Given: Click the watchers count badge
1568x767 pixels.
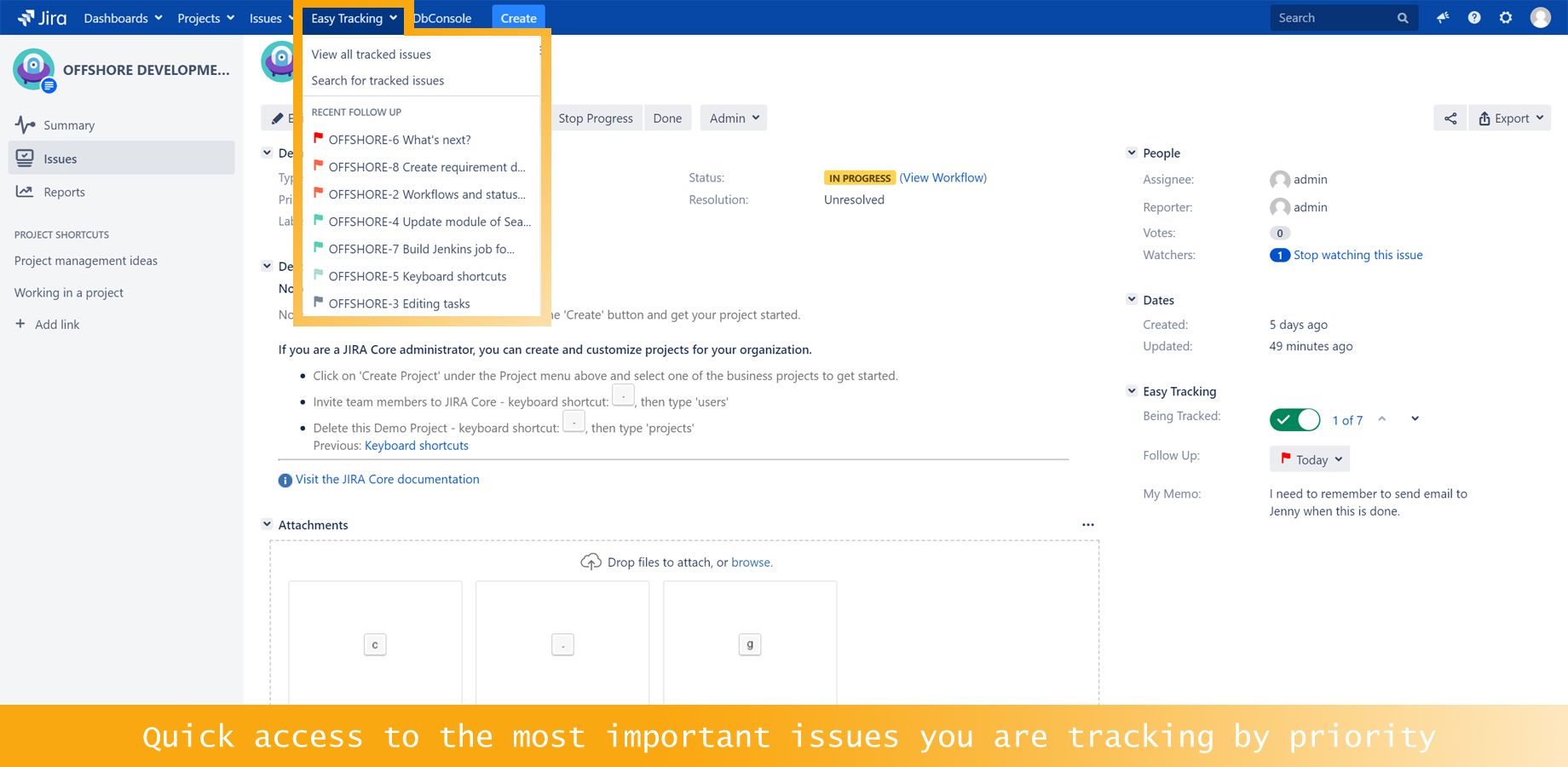Looking at the screenshot, I should point(1279,255).
